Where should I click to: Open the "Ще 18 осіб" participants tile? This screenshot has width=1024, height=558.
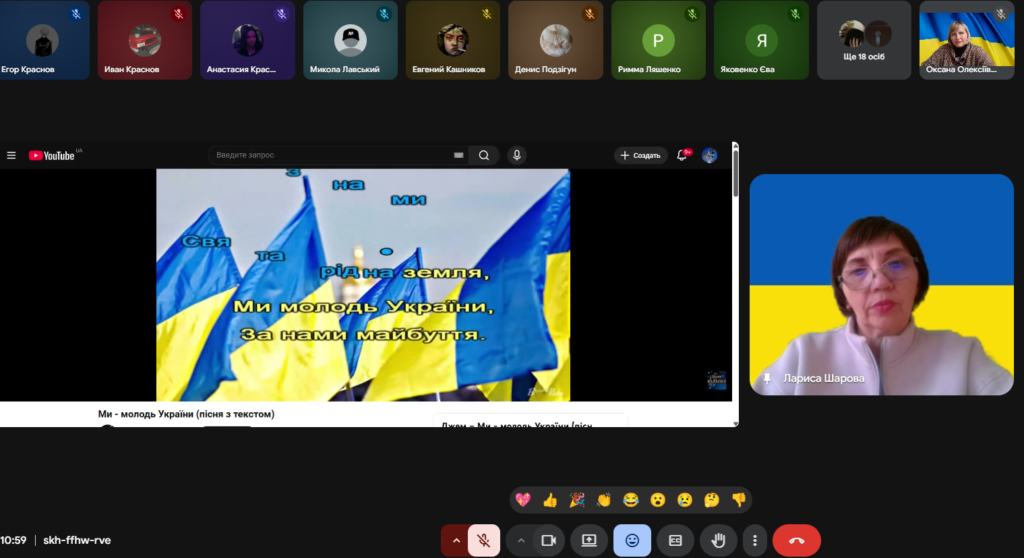[x=864, y=40]
